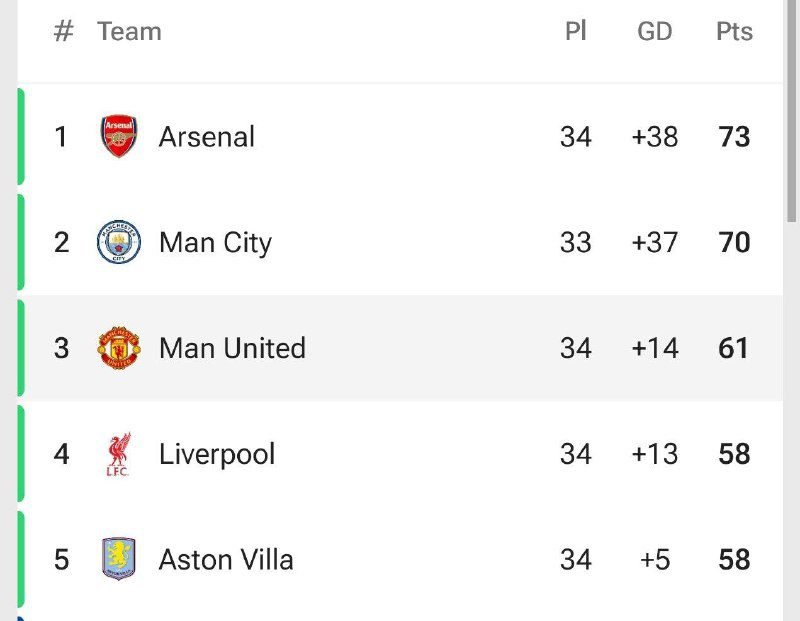Open the Man City team page

click(215, 243)
